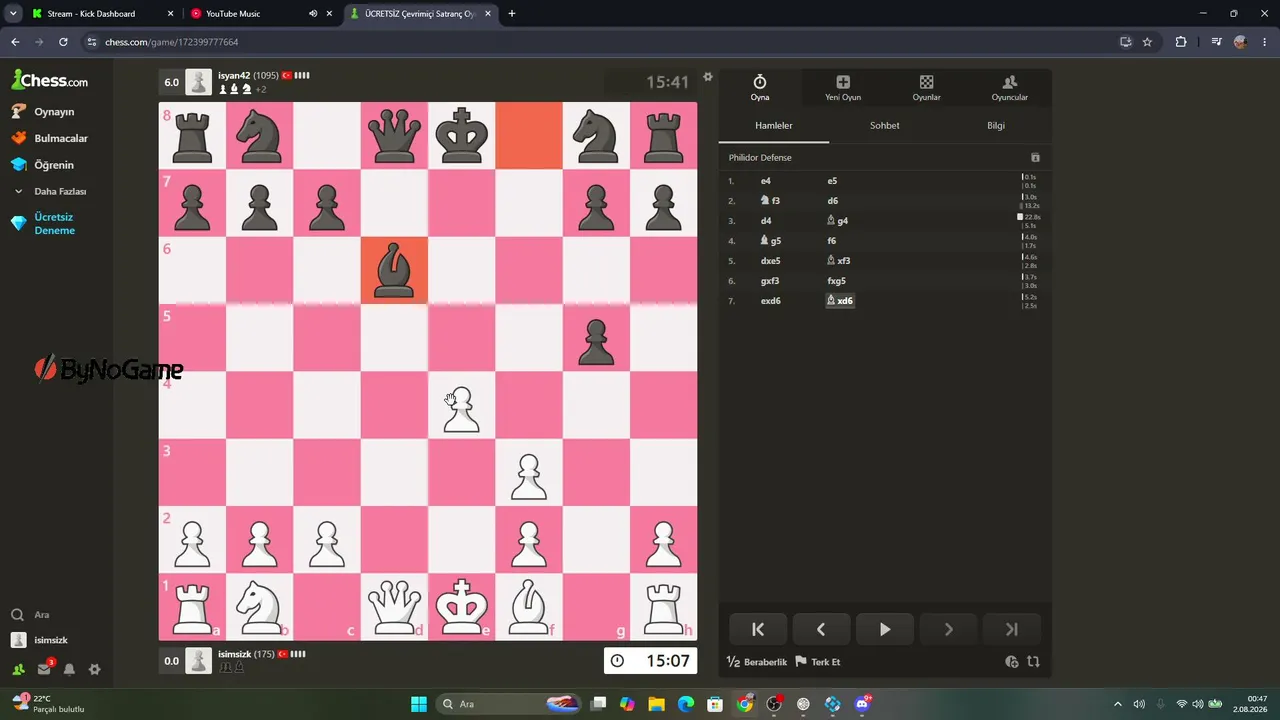Switch to the Bilgi tab
Screen dimensions: 1280x720
996,126
